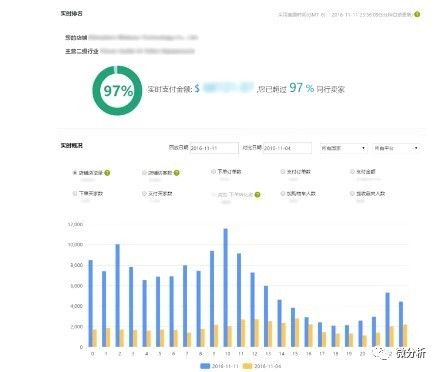Click the comparison date field showing 2016-11-04
Image resolution: width=439 pixels, height=372 pixels.
pyautogui.click(x=287, y=148)
